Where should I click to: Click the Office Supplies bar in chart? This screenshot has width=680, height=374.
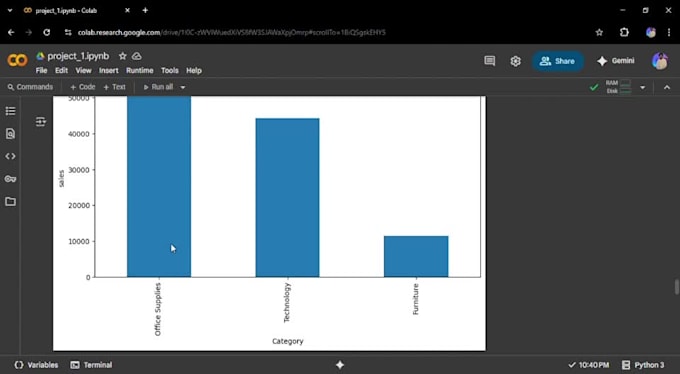click(159, 187)
